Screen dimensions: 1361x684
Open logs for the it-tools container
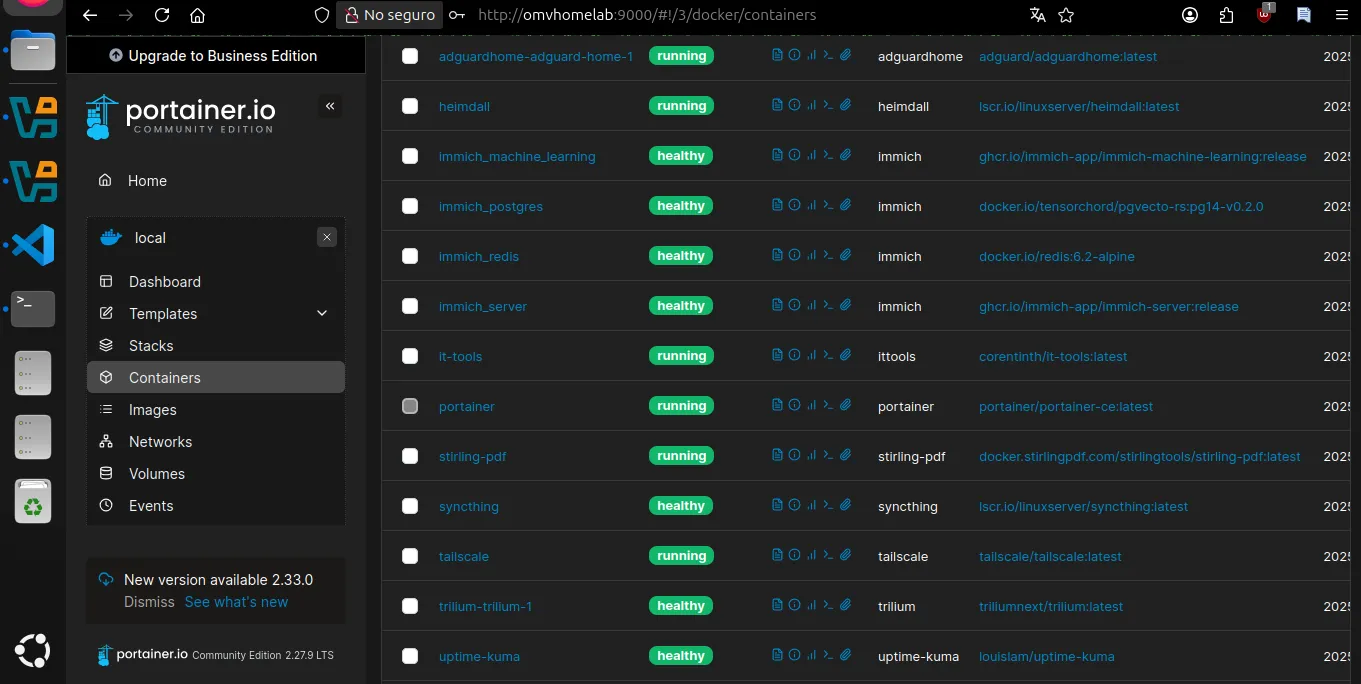click(777, 355)
